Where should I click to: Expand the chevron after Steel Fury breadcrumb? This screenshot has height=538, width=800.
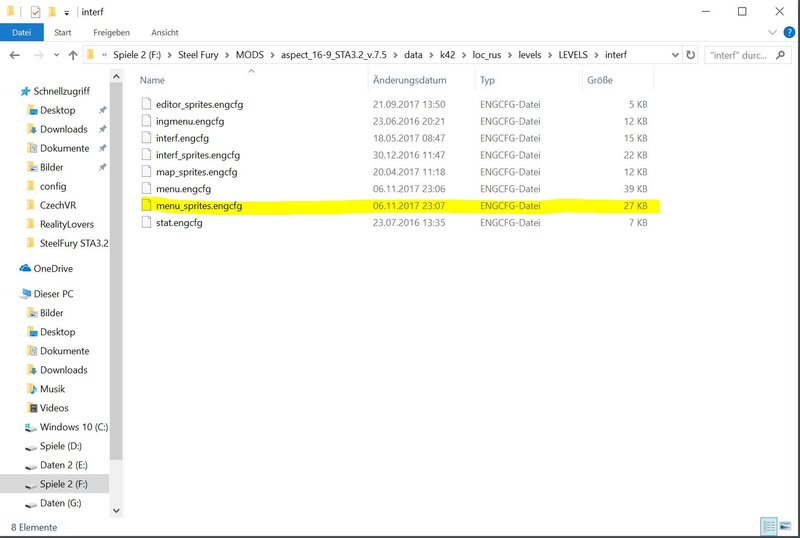pos(227,55)
